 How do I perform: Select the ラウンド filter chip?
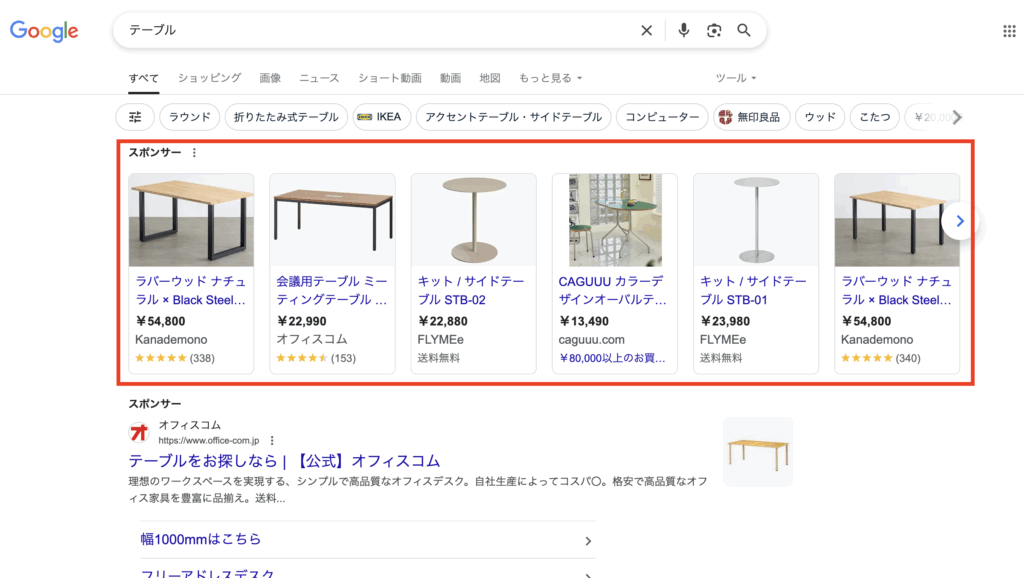point(189,117)
